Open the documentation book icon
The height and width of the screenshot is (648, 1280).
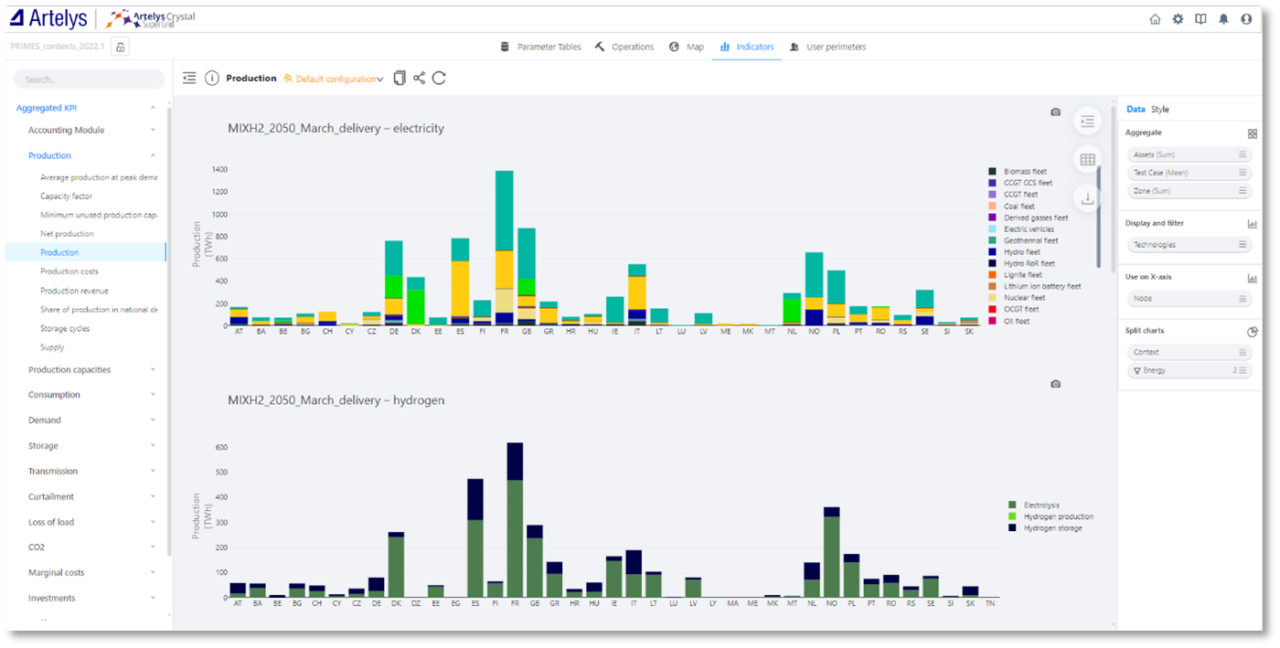pyautogui.click(x=1201, y=19)
